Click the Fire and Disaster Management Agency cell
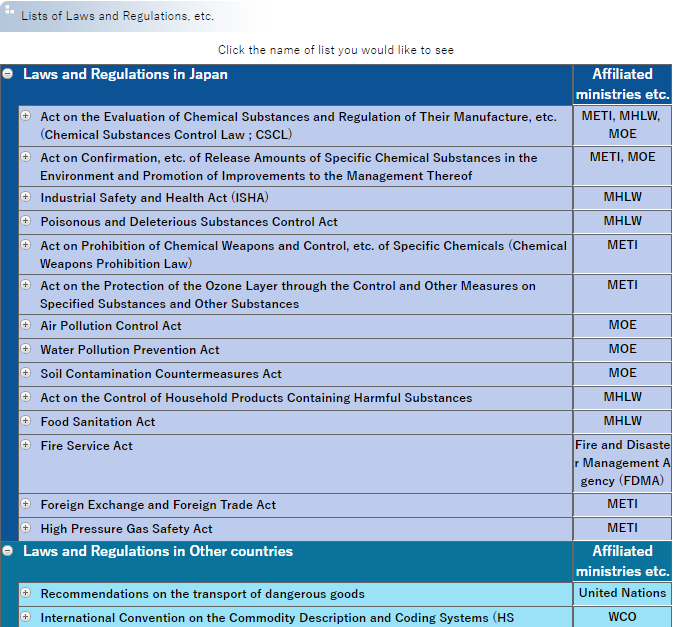This screenshot has width=675, height=627. click(622, 462)
